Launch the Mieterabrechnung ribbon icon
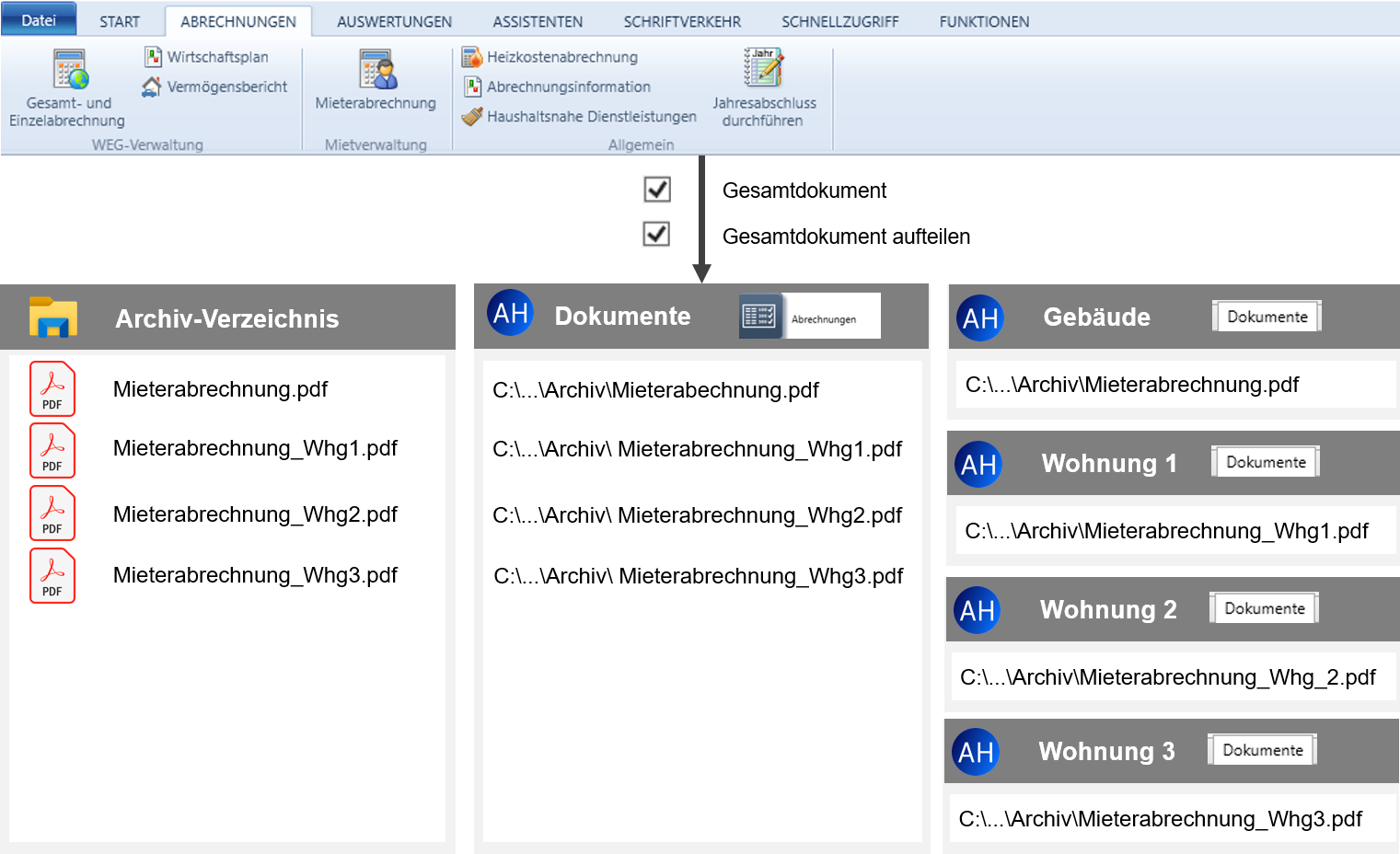 pos(377,70)
